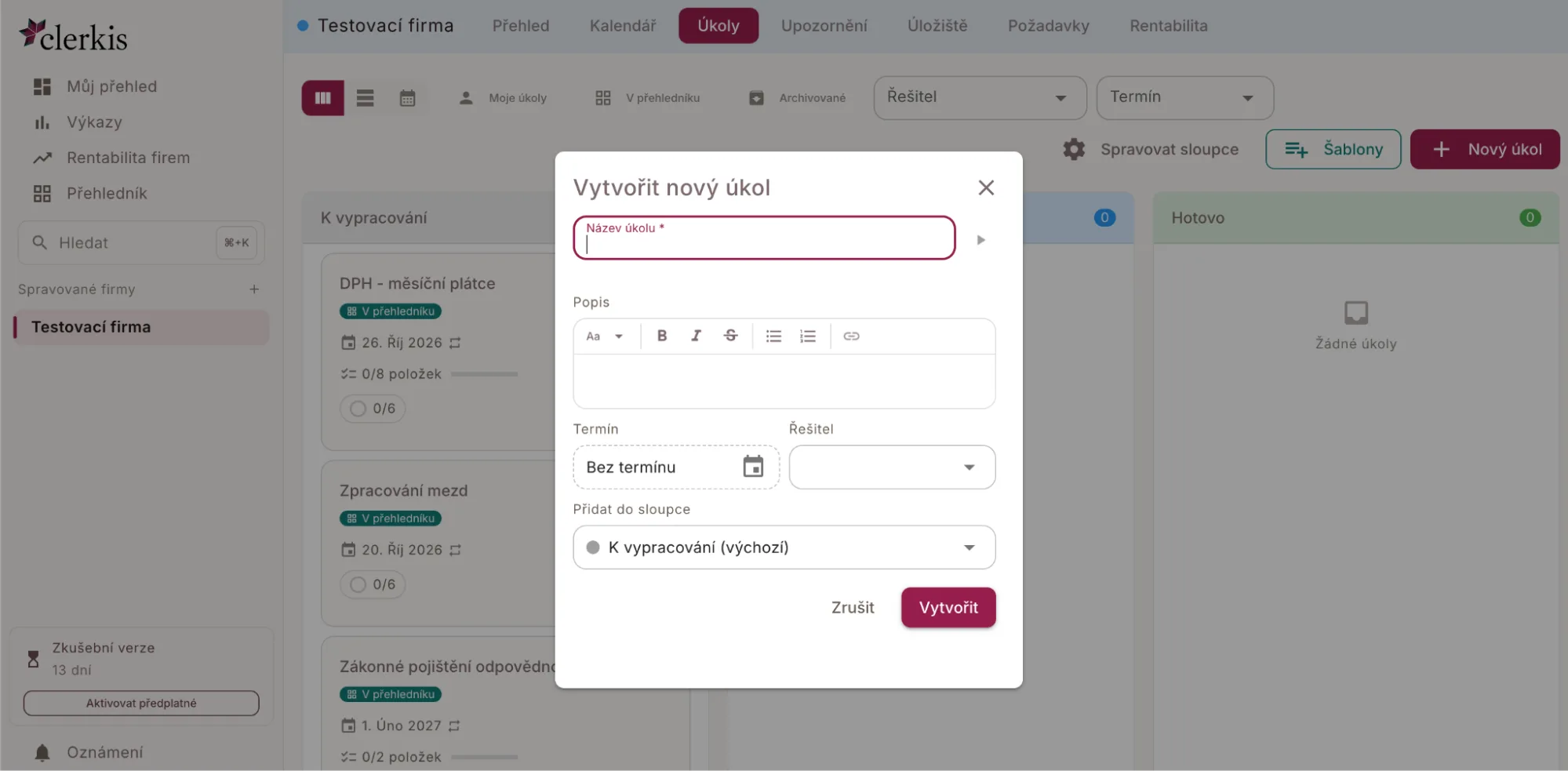Click the bold formatting icon
Image resolution: width=1568 pixels, height=771 pixels.
(x=661, y=336)
